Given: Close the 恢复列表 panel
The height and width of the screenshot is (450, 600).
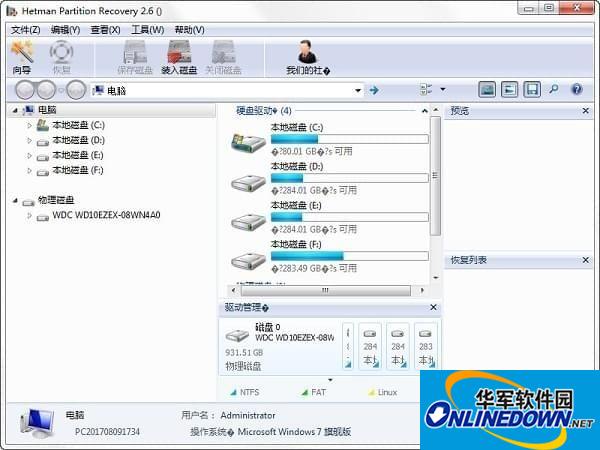Looking at the screenshot, I should [585, 260].
